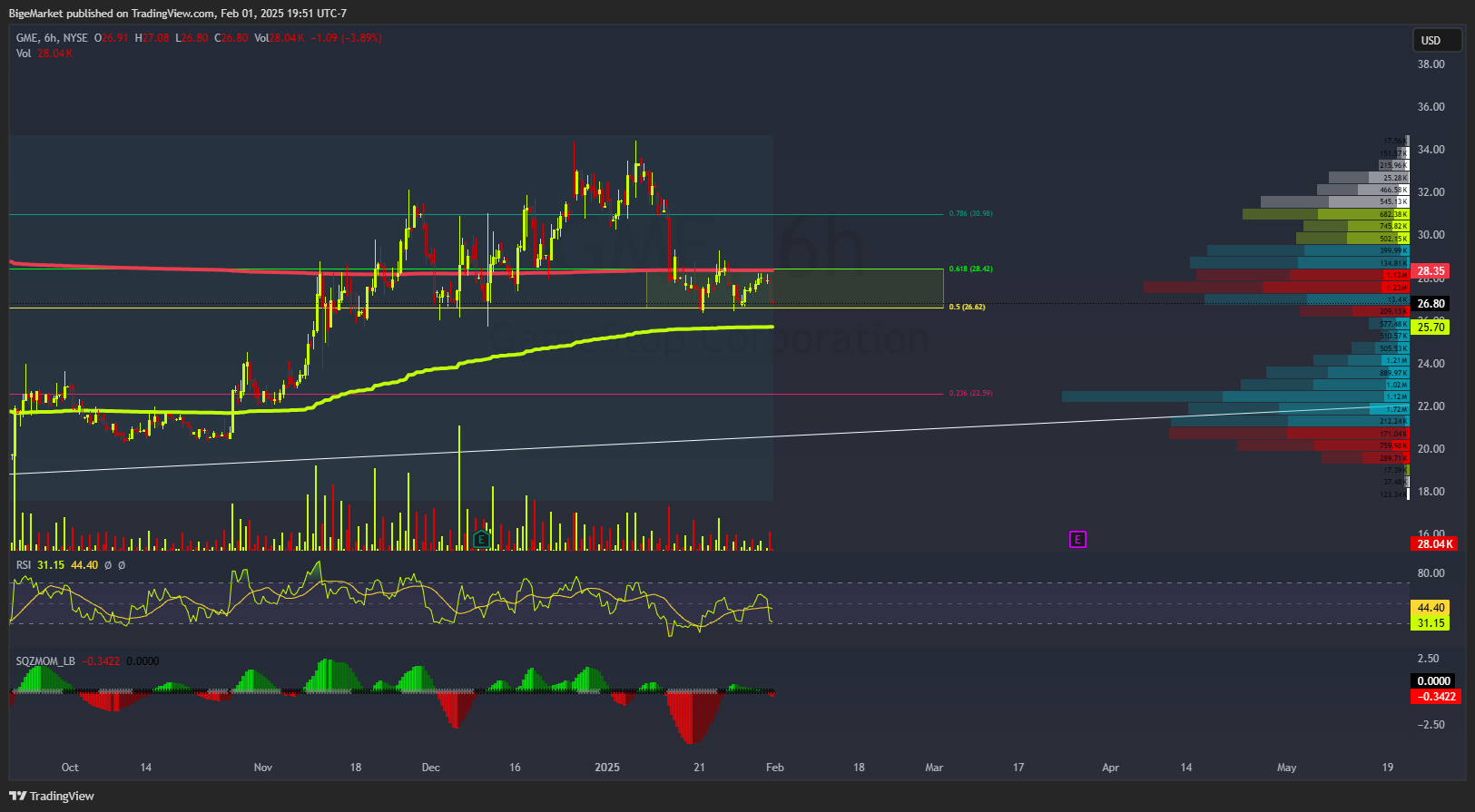Viewport: 1475px width, 812px height.
Task: Click the black 26.80 current price label
Action: click(1431, 304)
